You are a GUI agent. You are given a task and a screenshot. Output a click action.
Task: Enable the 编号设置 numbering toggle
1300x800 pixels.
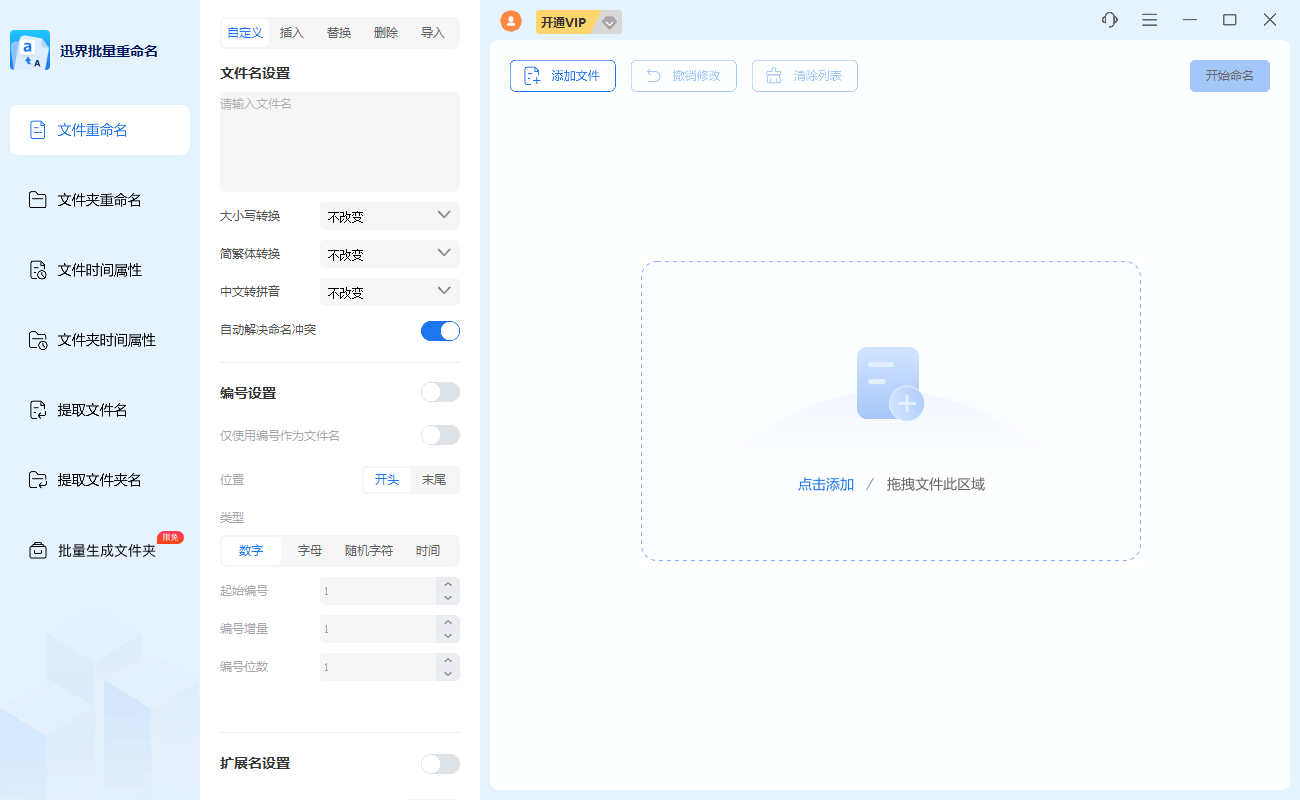tap(440, 391)
